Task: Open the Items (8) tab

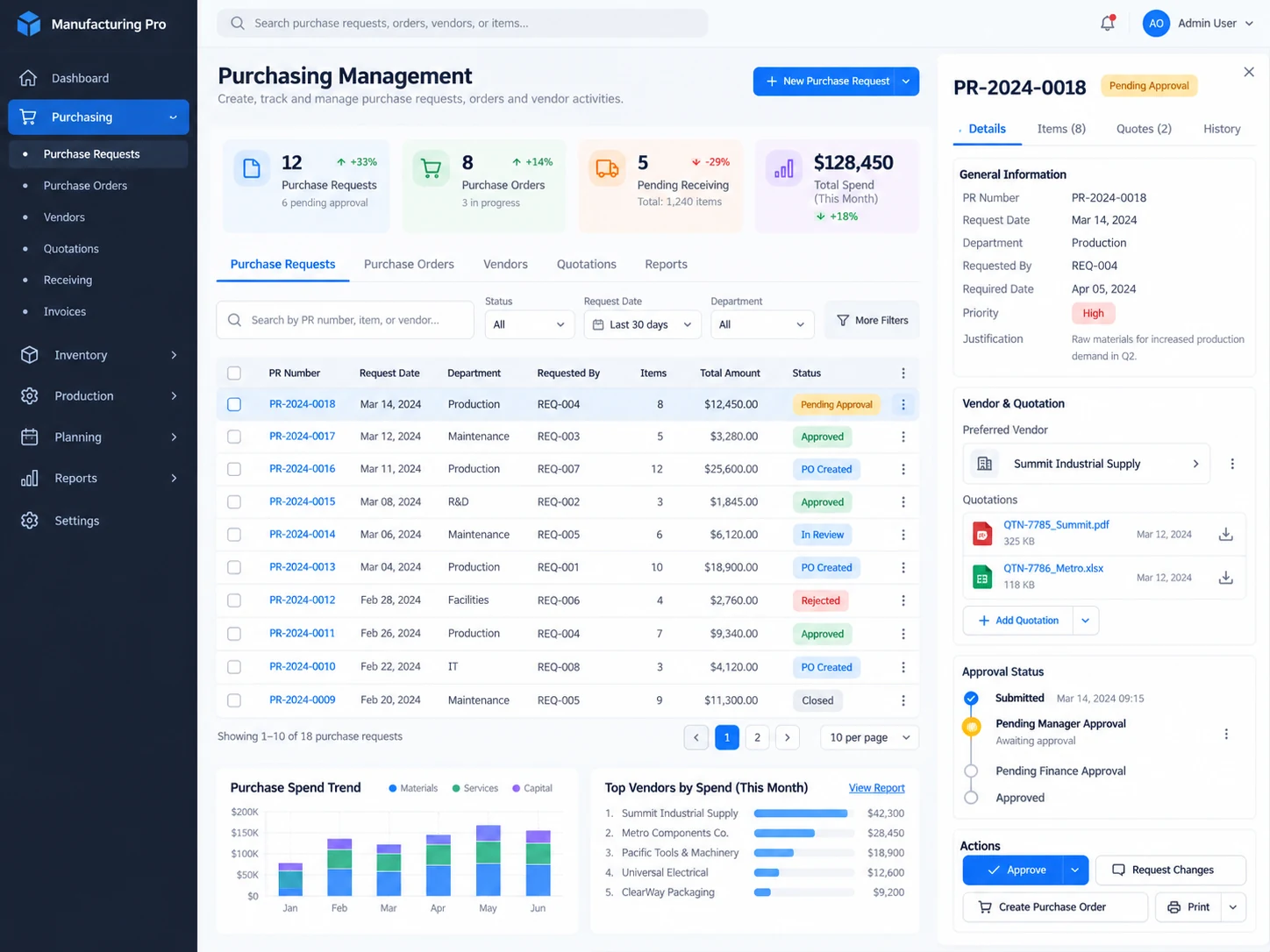Action: (1061, 129)
